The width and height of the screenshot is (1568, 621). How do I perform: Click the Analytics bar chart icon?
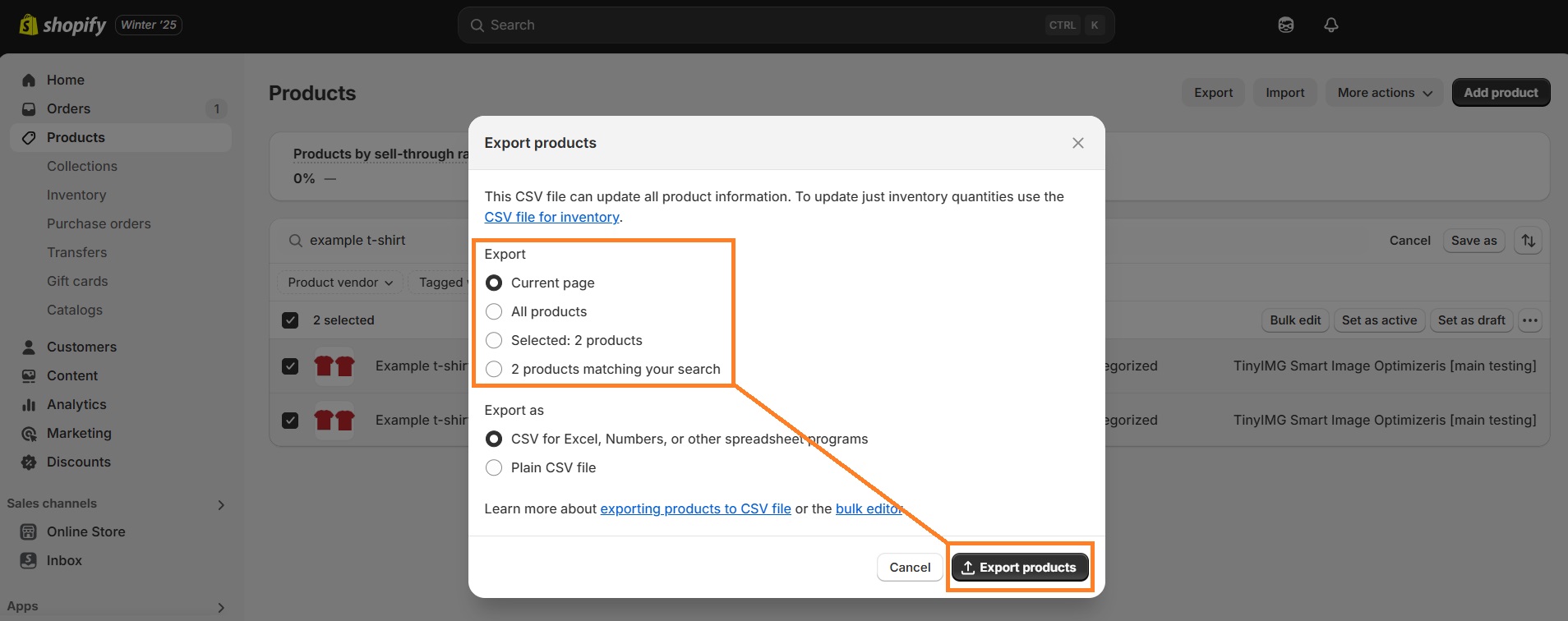point(29,404)
